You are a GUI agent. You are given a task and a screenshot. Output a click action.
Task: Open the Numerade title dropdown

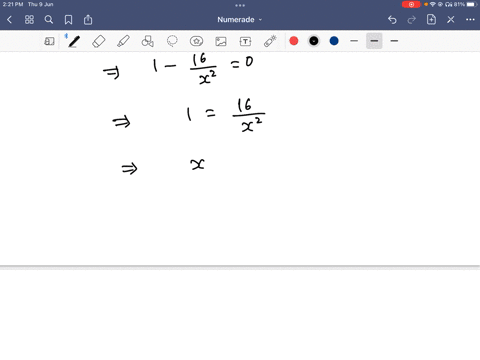point(240,20)
